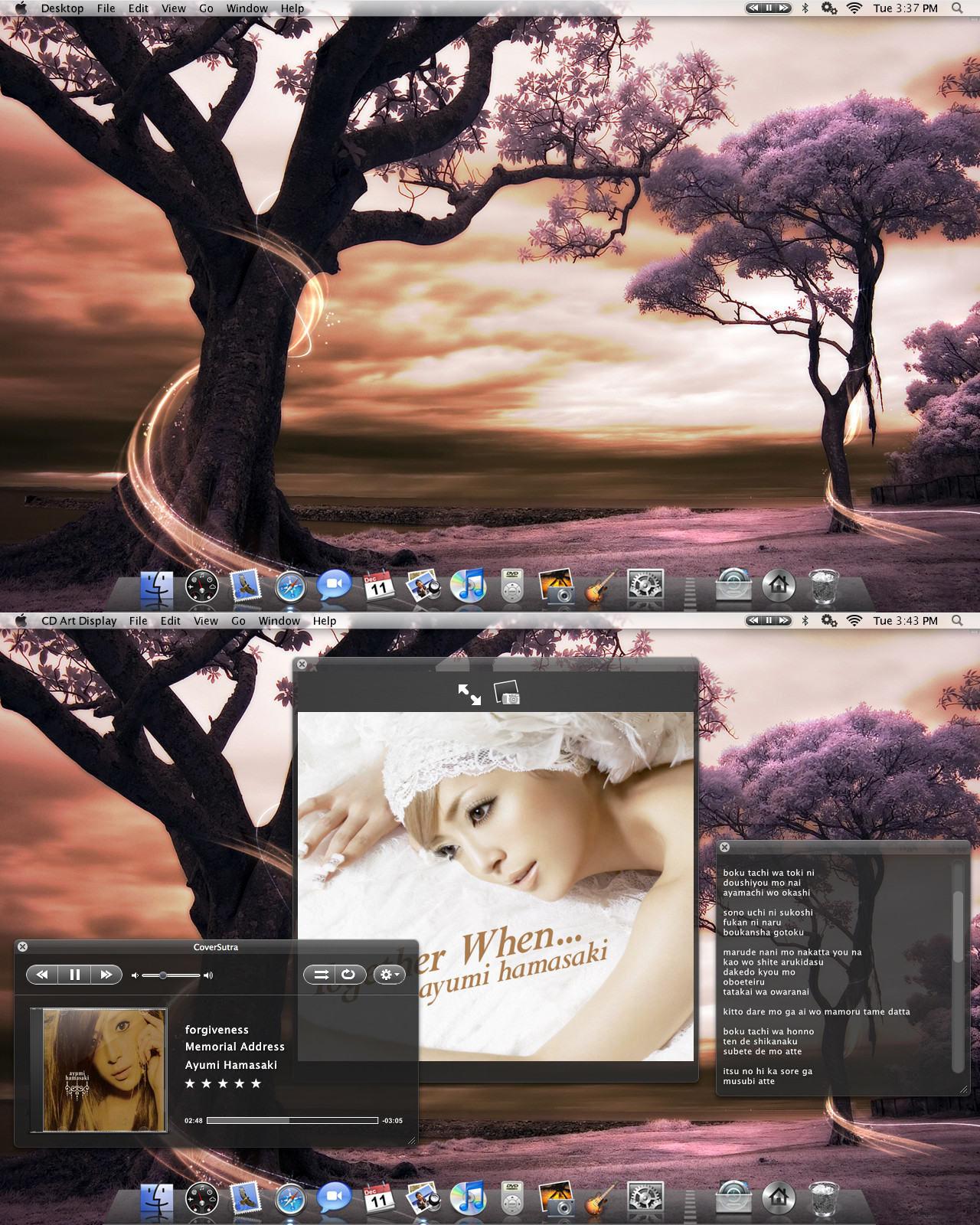Close the lyrics panel
Image resolution: width=980 pixels, height=1225 pixels.
[x=724, y=847]
